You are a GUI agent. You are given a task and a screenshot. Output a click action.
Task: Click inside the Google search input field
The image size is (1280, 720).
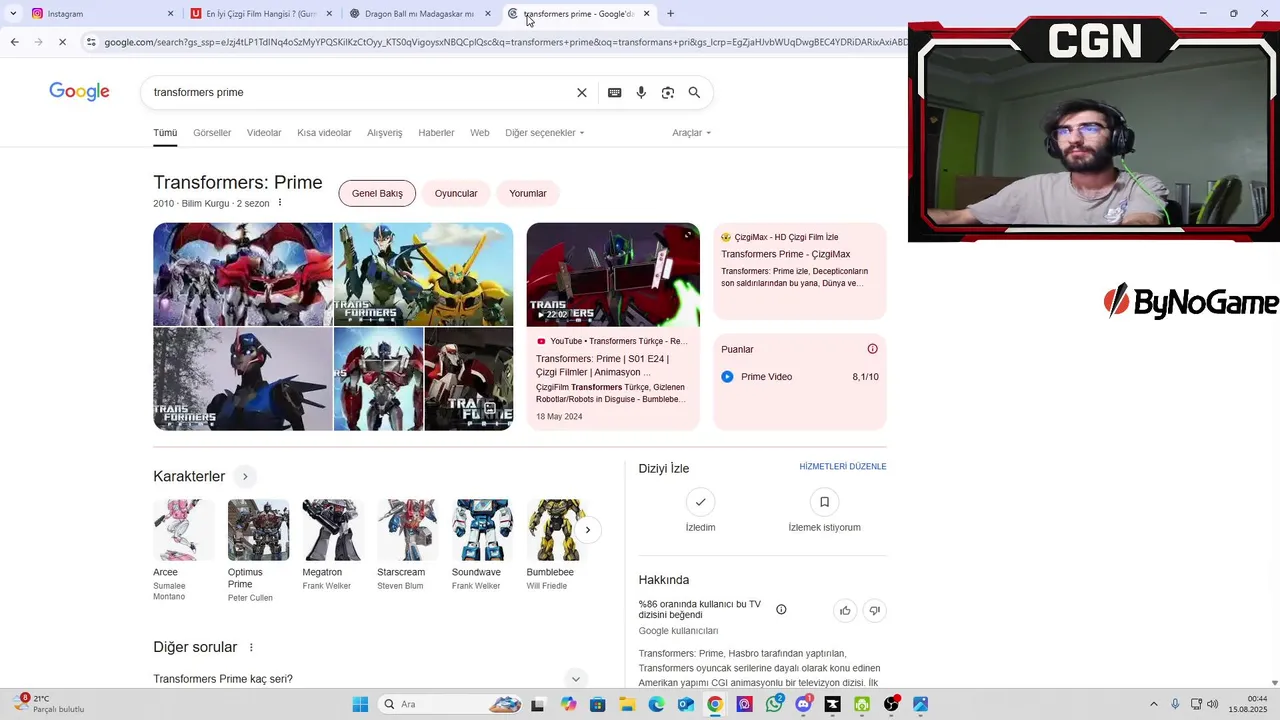[x=360, y=93]
